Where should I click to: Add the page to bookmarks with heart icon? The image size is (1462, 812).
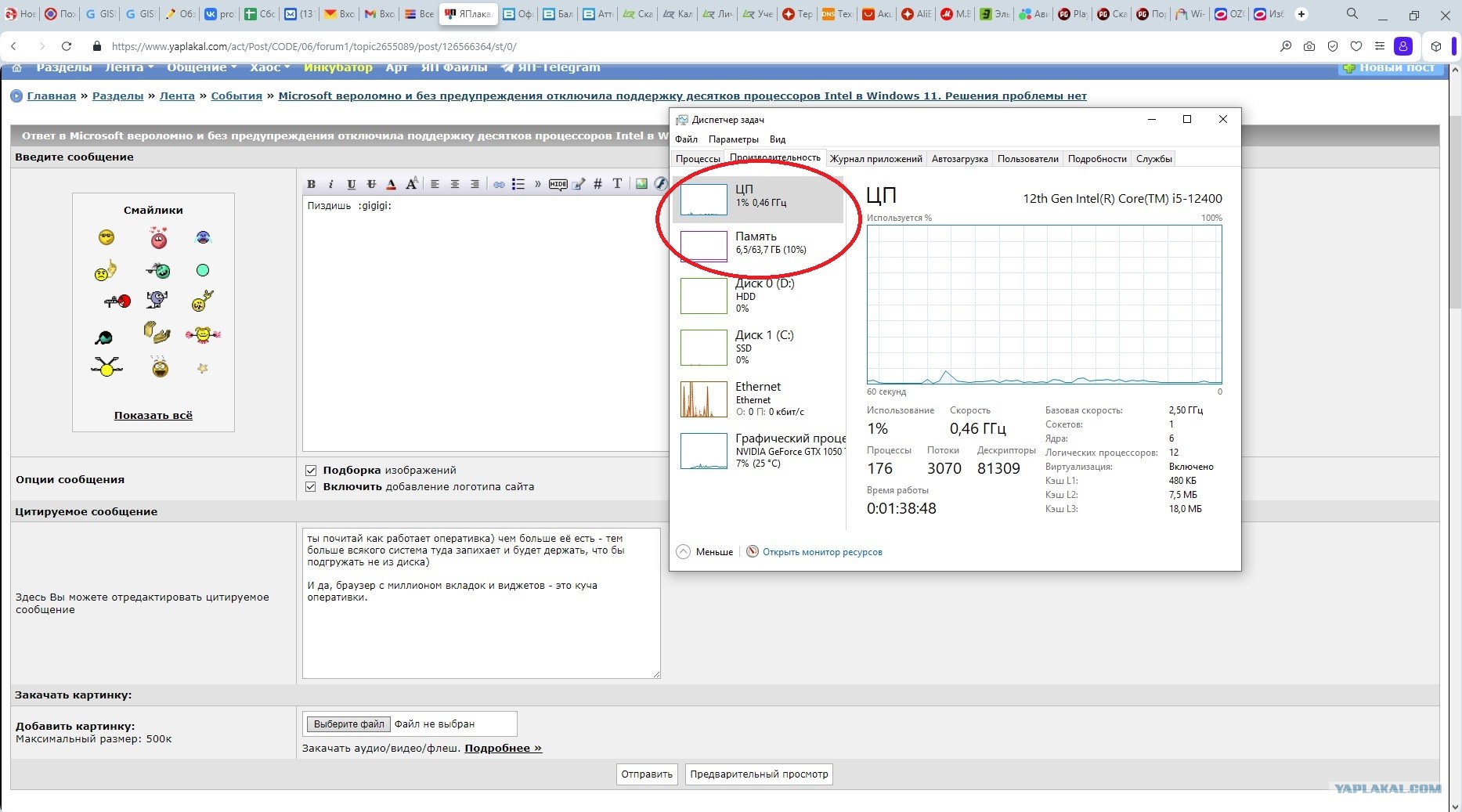point(1356,46)
